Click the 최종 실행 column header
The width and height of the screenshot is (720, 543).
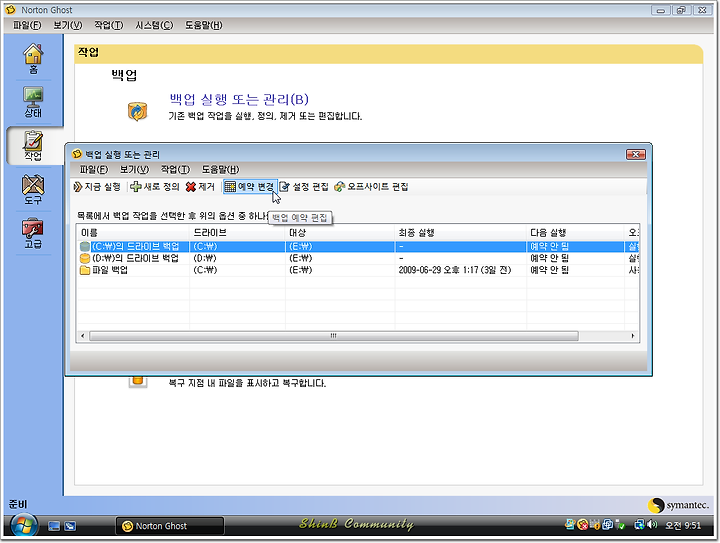pyautogui.click(x=461, y=233)
